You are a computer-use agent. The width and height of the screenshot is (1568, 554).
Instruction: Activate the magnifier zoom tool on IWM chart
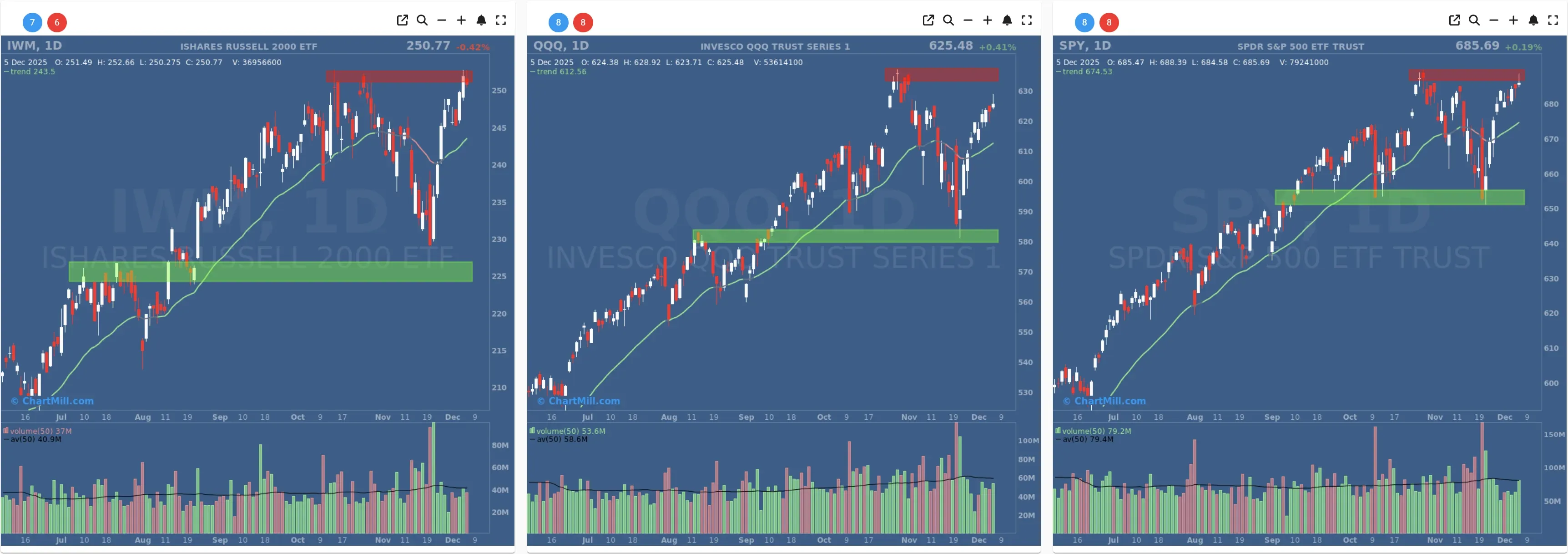click(422, 20)
